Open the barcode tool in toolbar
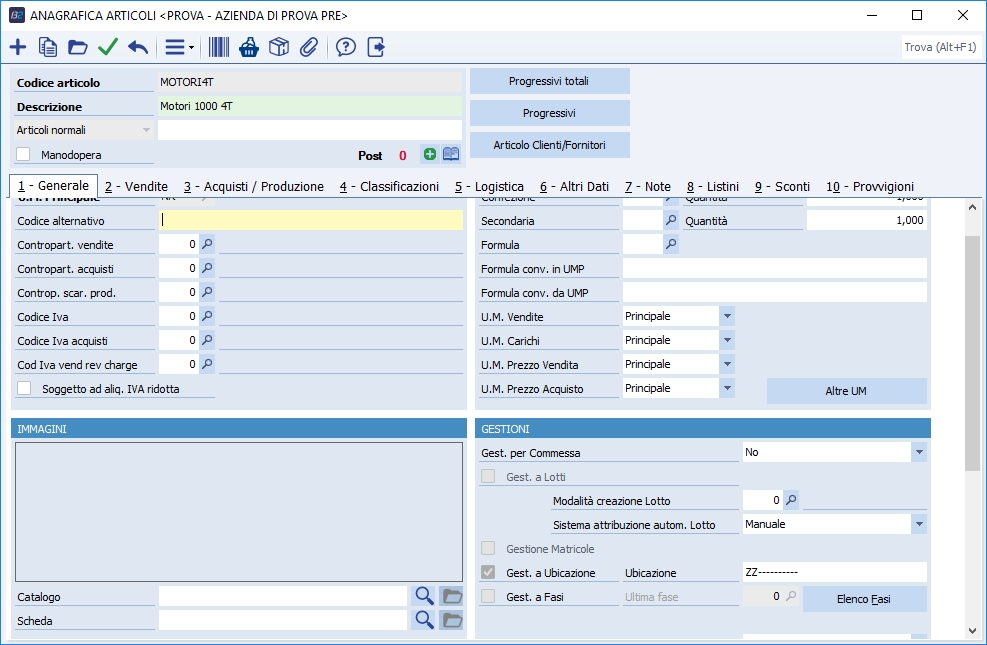 pos(219,47)
